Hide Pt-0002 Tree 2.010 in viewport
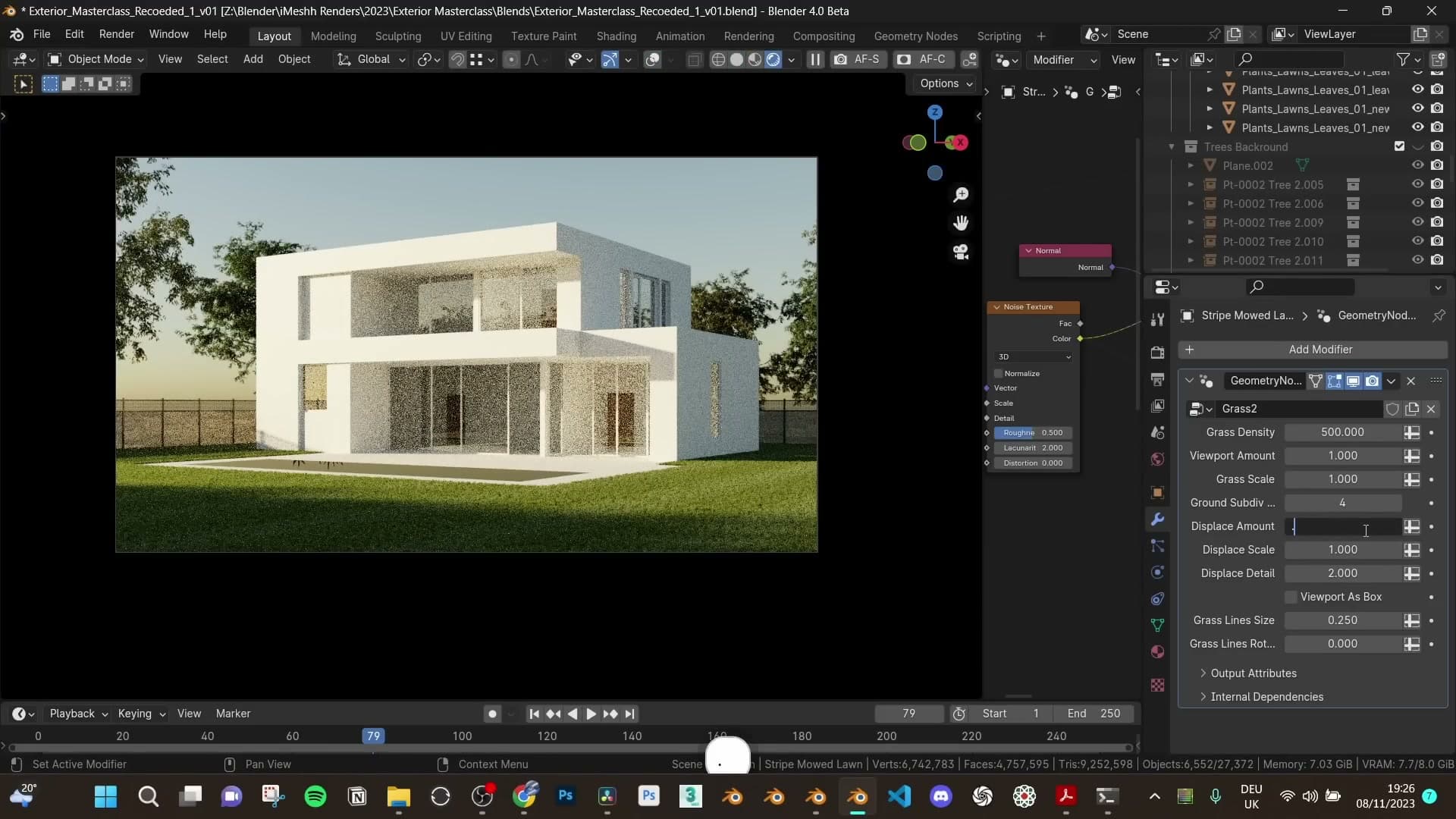 click(1417, 241)
